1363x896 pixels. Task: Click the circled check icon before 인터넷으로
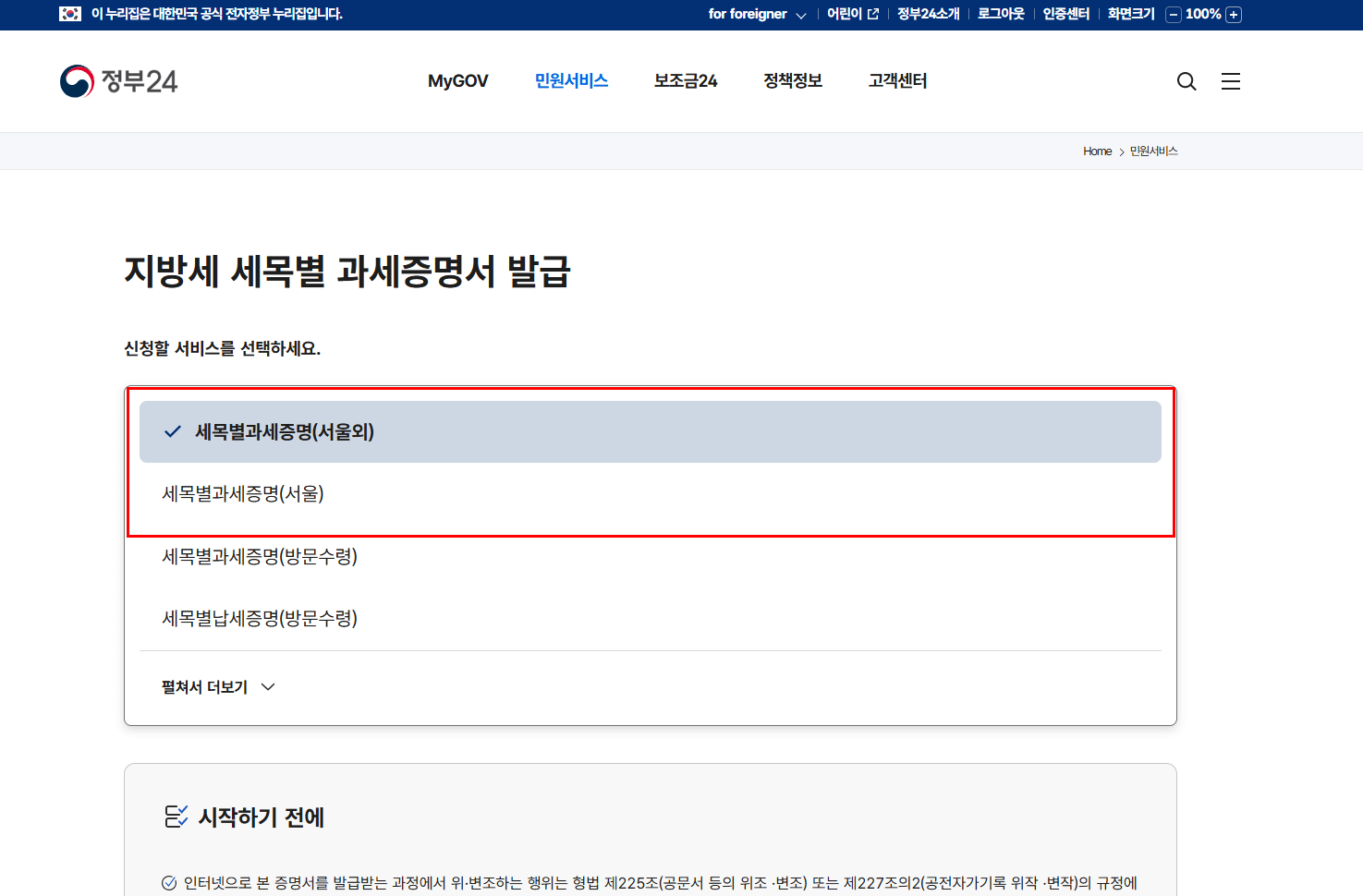[x=170, y=882]
